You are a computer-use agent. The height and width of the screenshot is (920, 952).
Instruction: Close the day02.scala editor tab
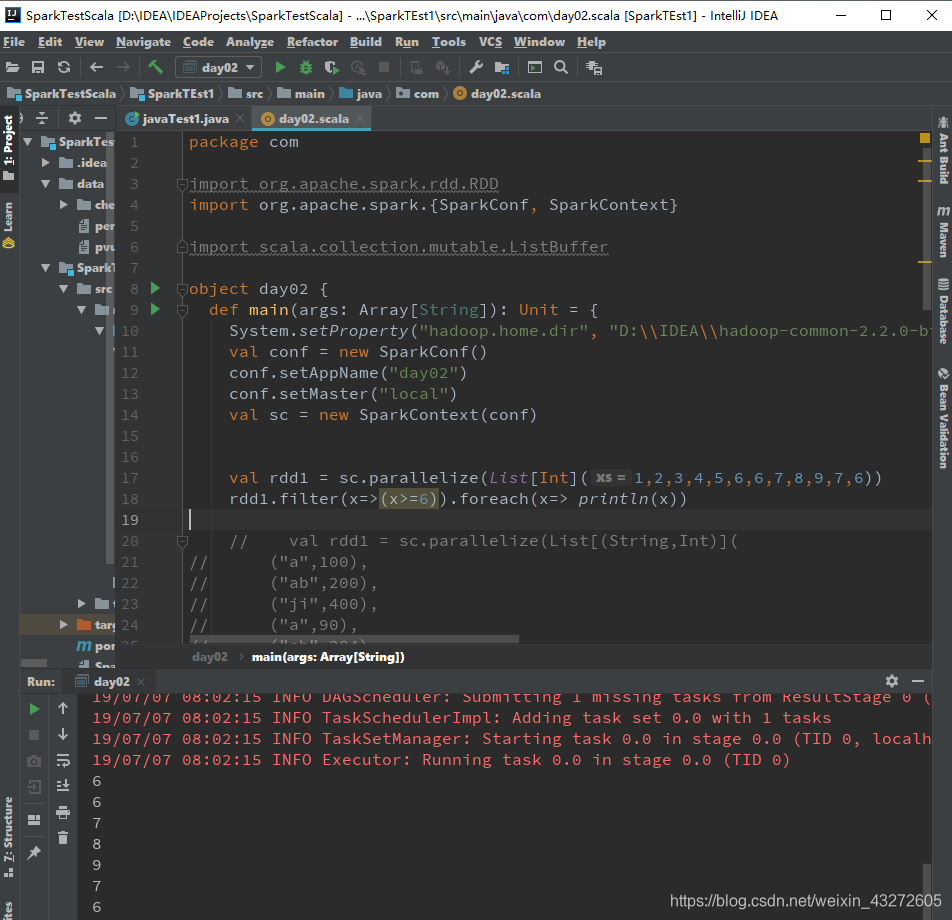click(x=360, y=118)
